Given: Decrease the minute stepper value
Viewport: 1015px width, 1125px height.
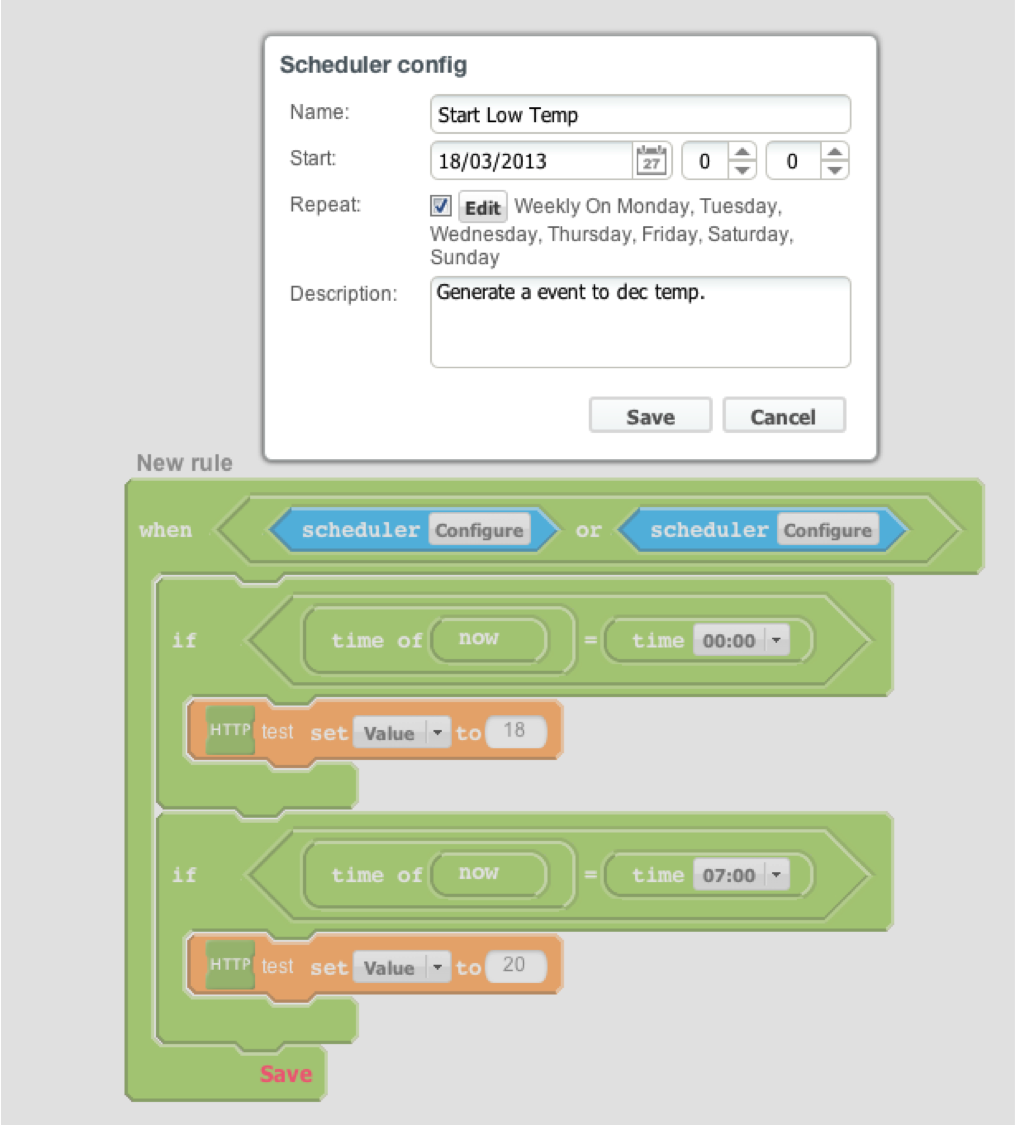Looking at the screenshot, I should pos(834,170).
